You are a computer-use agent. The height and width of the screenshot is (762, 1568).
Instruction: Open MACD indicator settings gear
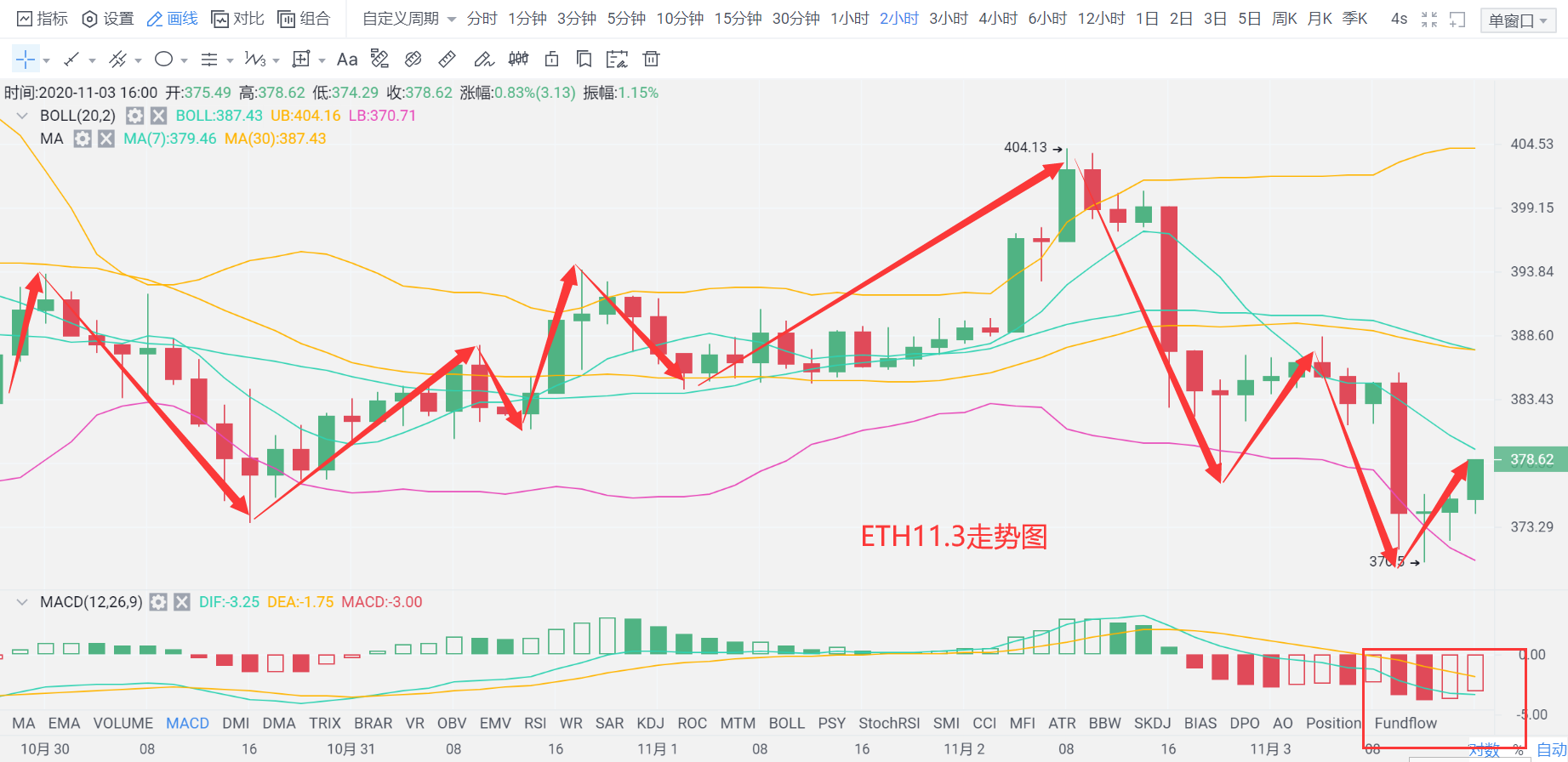tap(158, 602)
